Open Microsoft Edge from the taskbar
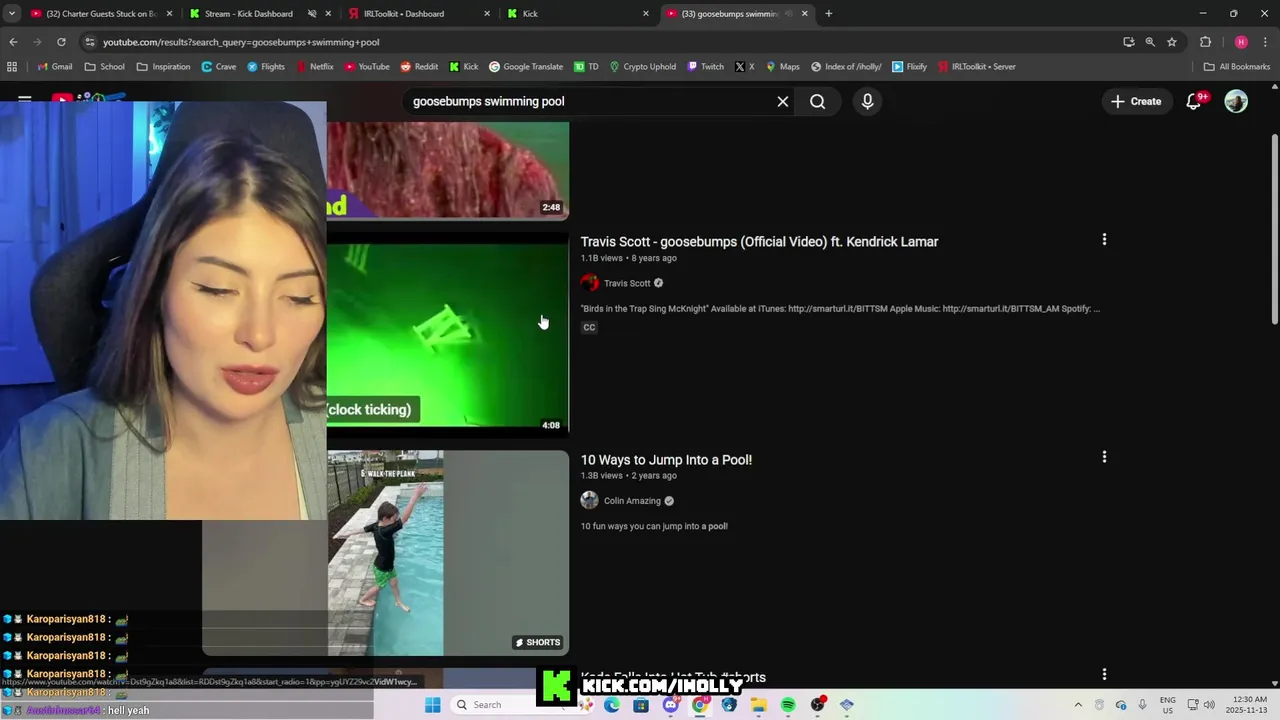 612,705
